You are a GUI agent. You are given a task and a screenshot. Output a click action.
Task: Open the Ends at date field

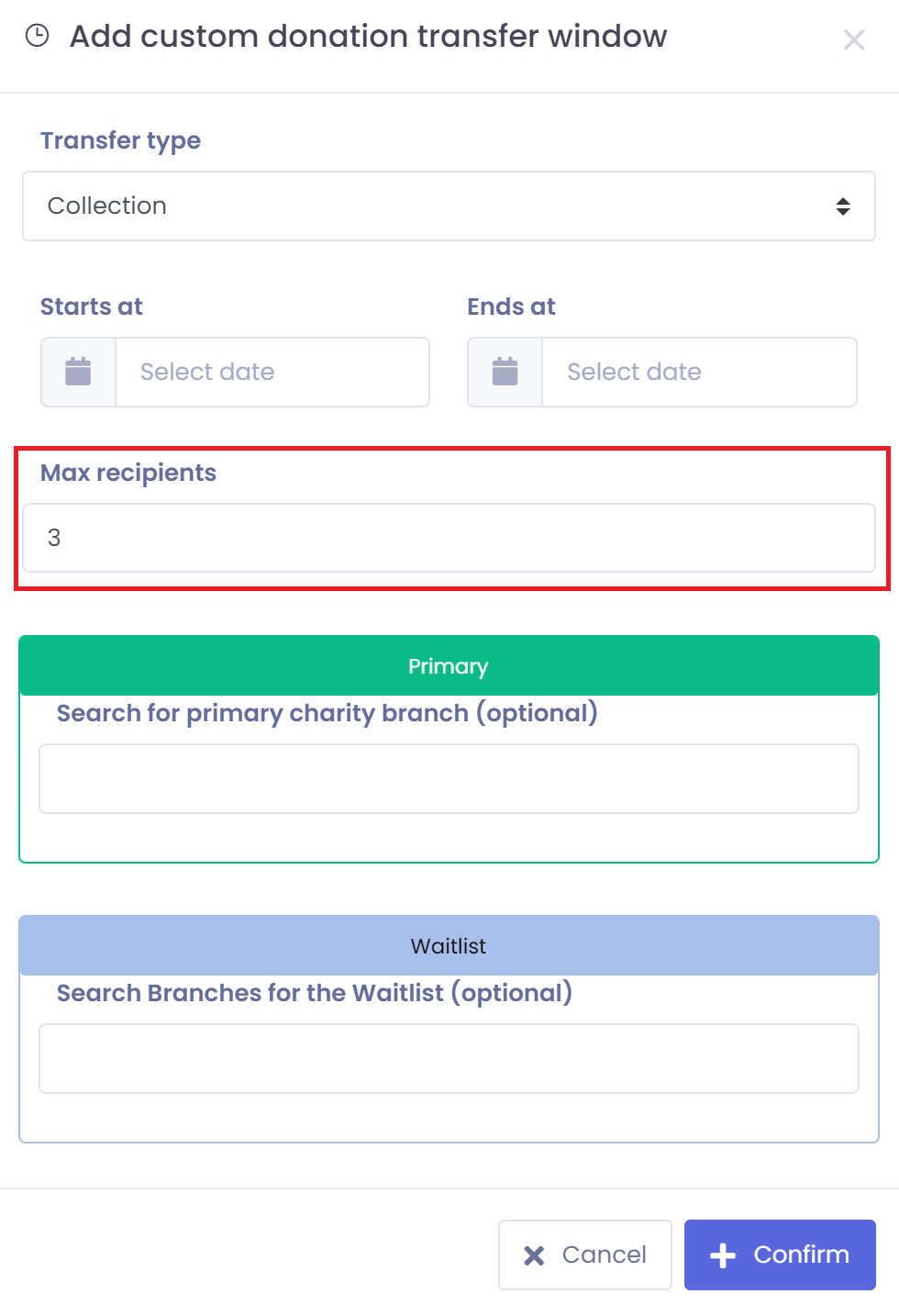coord(700,372)
